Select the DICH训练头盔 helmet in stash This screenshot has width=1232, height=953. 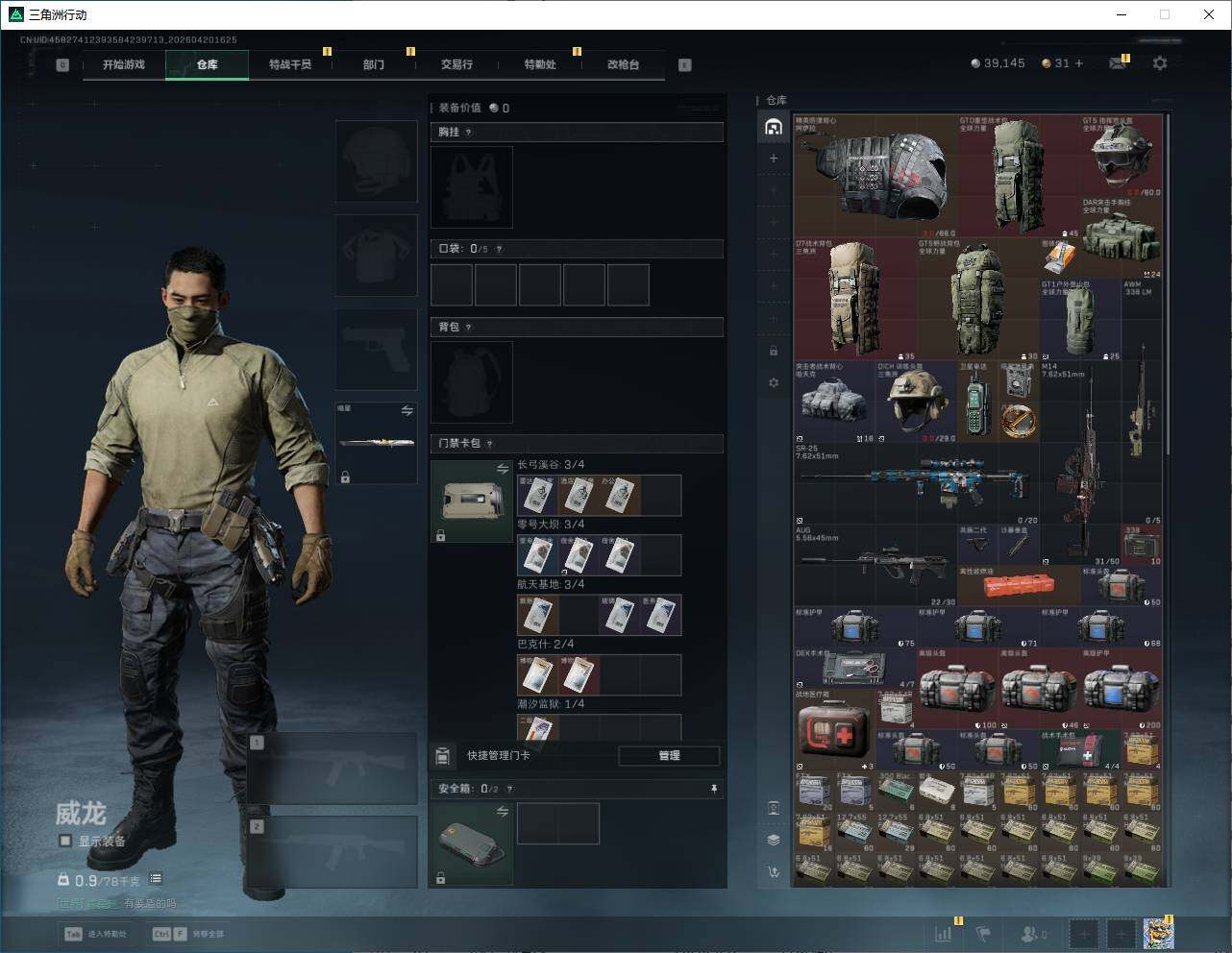tap(917, 403)
